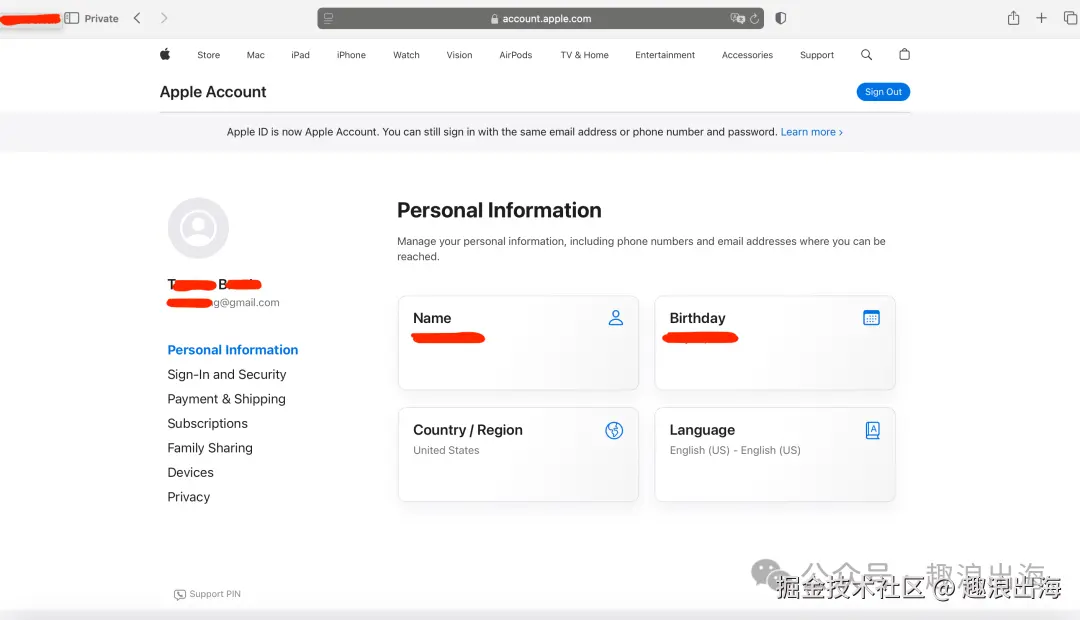The height and width of the screenshot is (620, 1080).
Task: Open the Support menu
Action: click(x=817, y=55)
